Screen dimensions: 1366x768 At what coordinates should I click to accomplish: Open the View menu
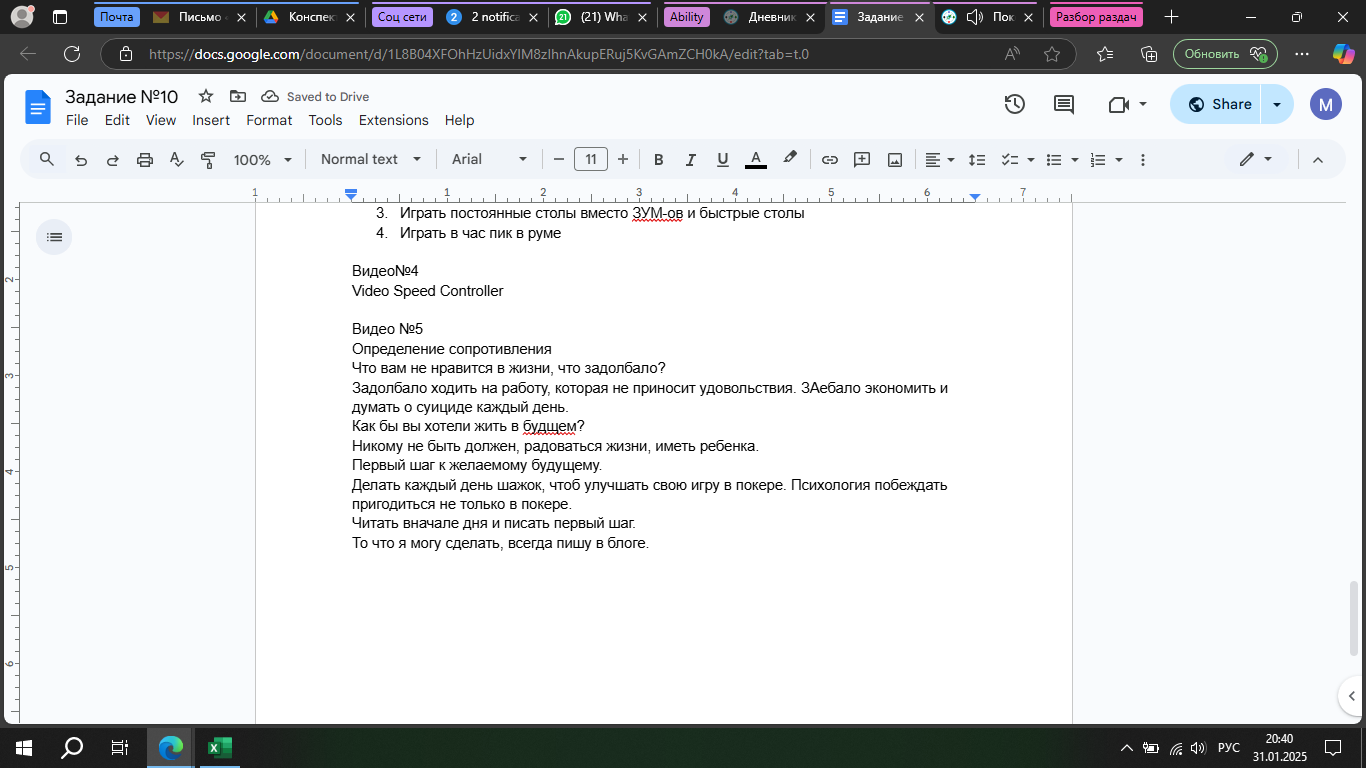[x=161, y=120]
